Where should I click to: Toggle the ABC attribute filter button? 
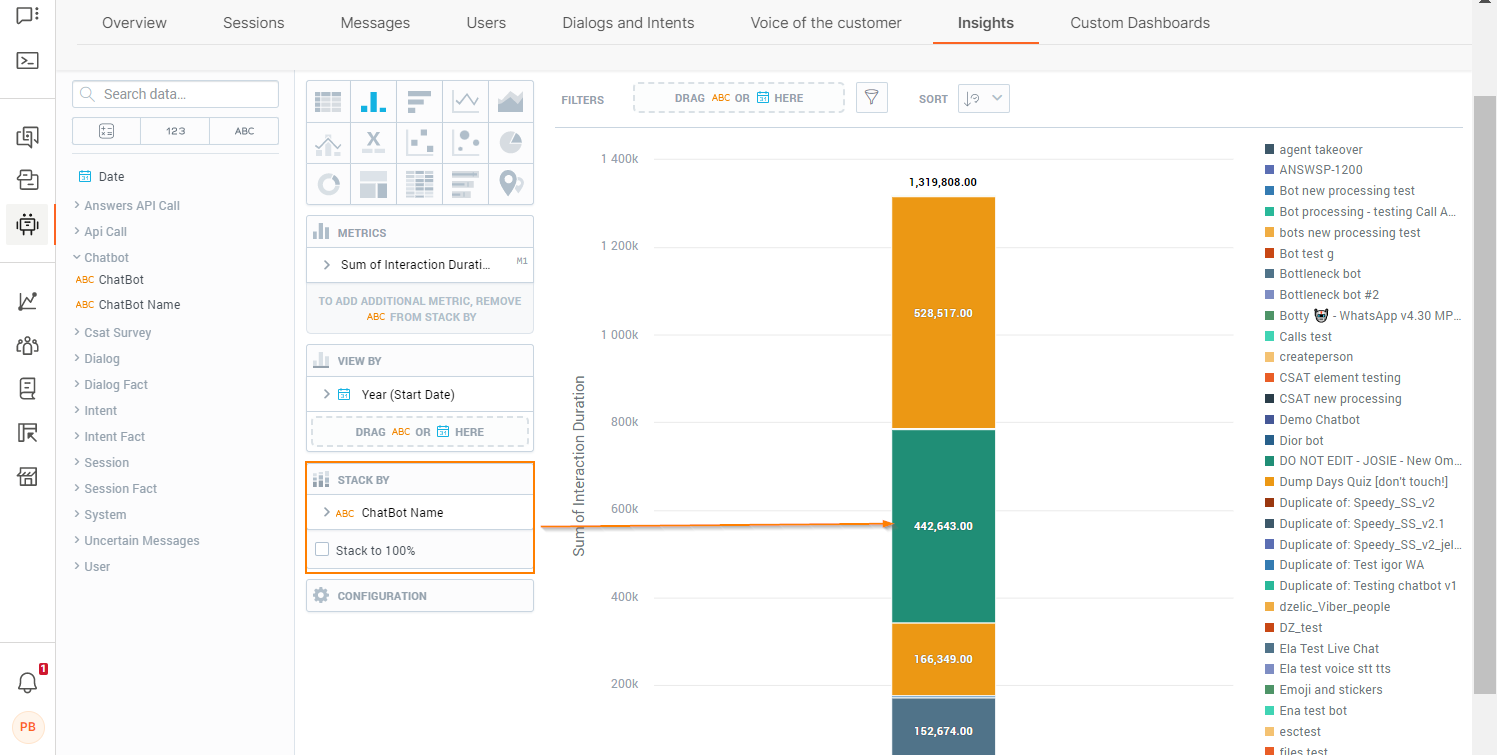tap(244, 130)
